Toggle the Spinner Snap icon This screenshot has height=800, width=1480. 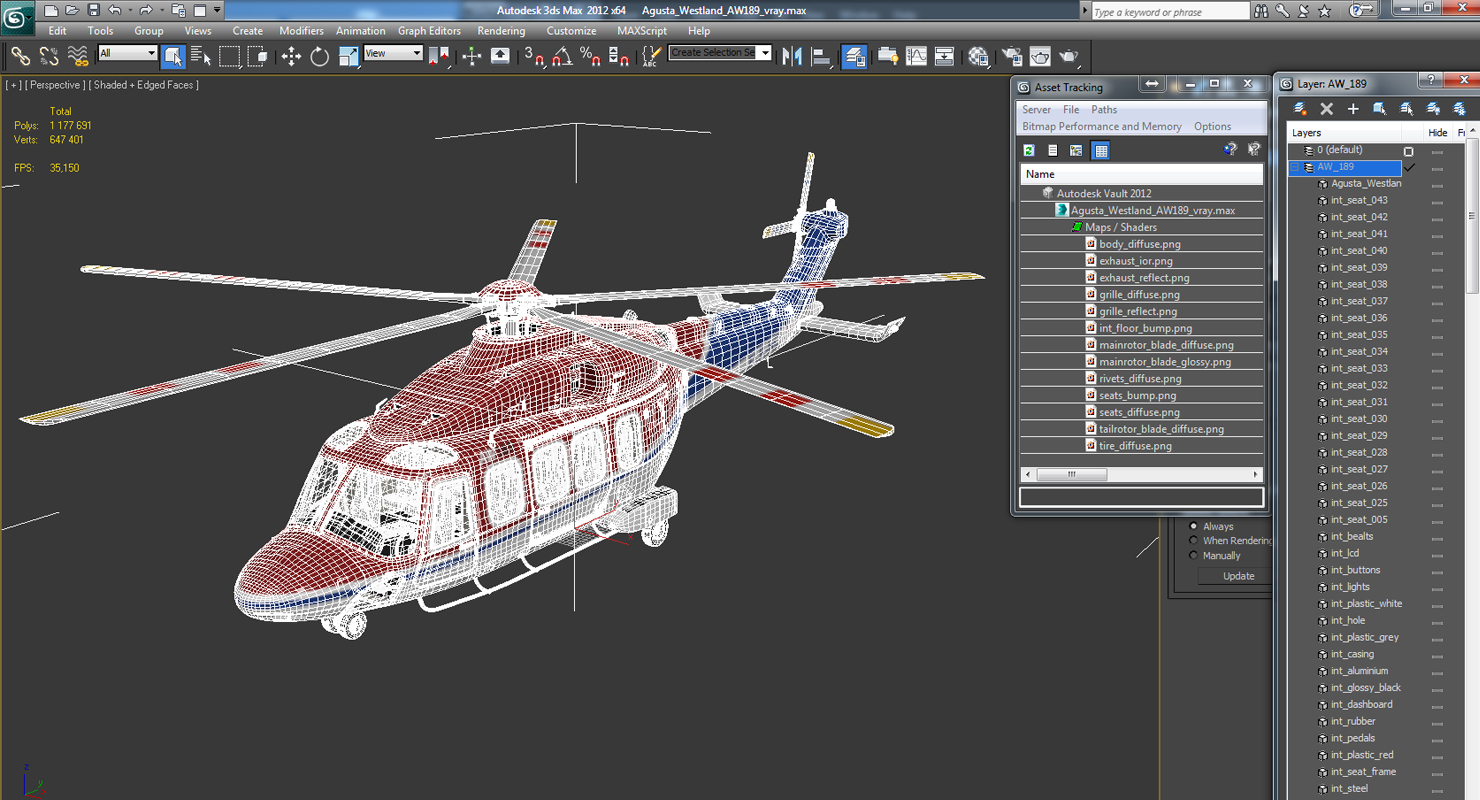coord(619,56)
